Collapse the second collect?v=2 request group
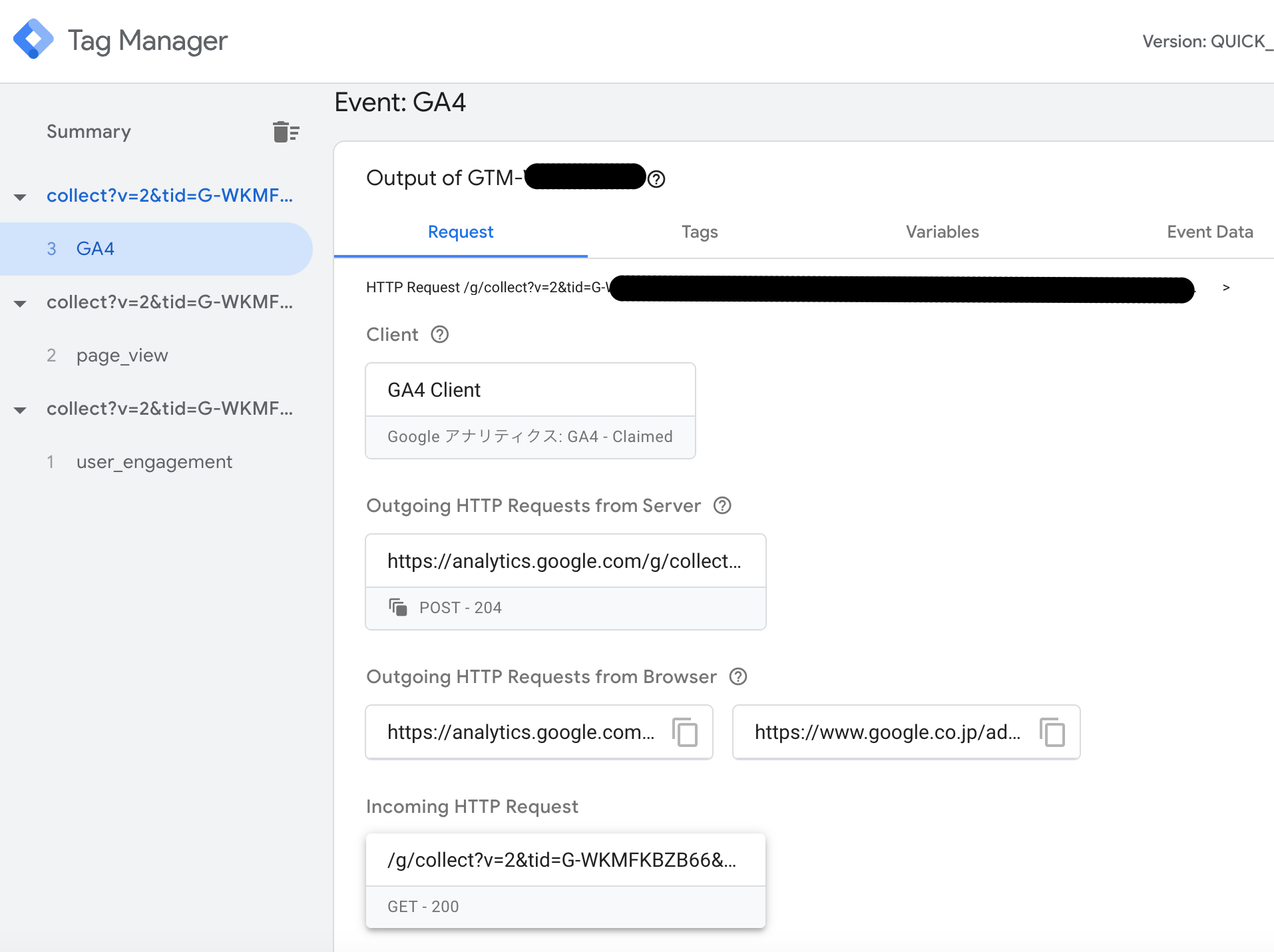 click(x=20, y=304)
